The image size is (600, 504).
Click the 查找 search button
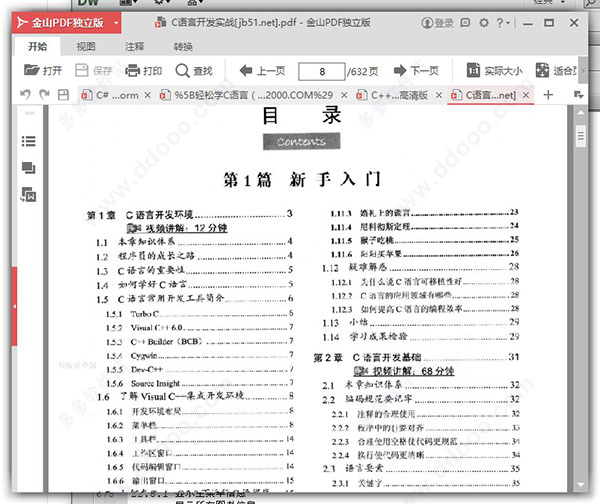pos(194,71)
